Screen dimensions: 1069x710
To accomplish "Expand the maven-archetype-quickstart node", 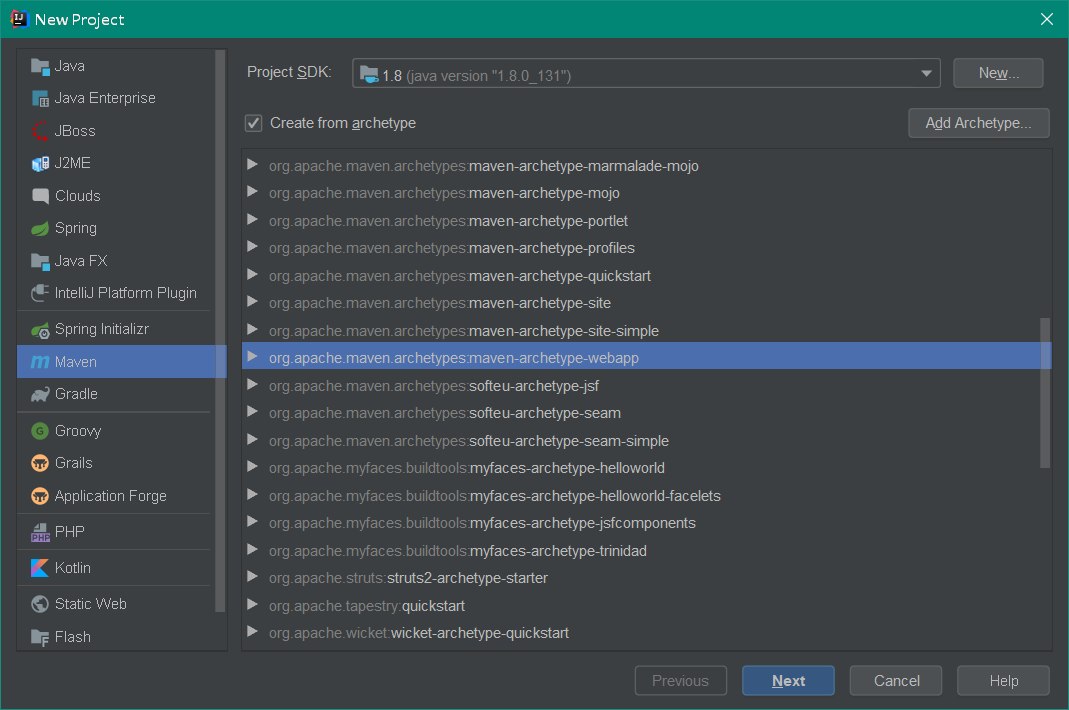I will (252, 274).
